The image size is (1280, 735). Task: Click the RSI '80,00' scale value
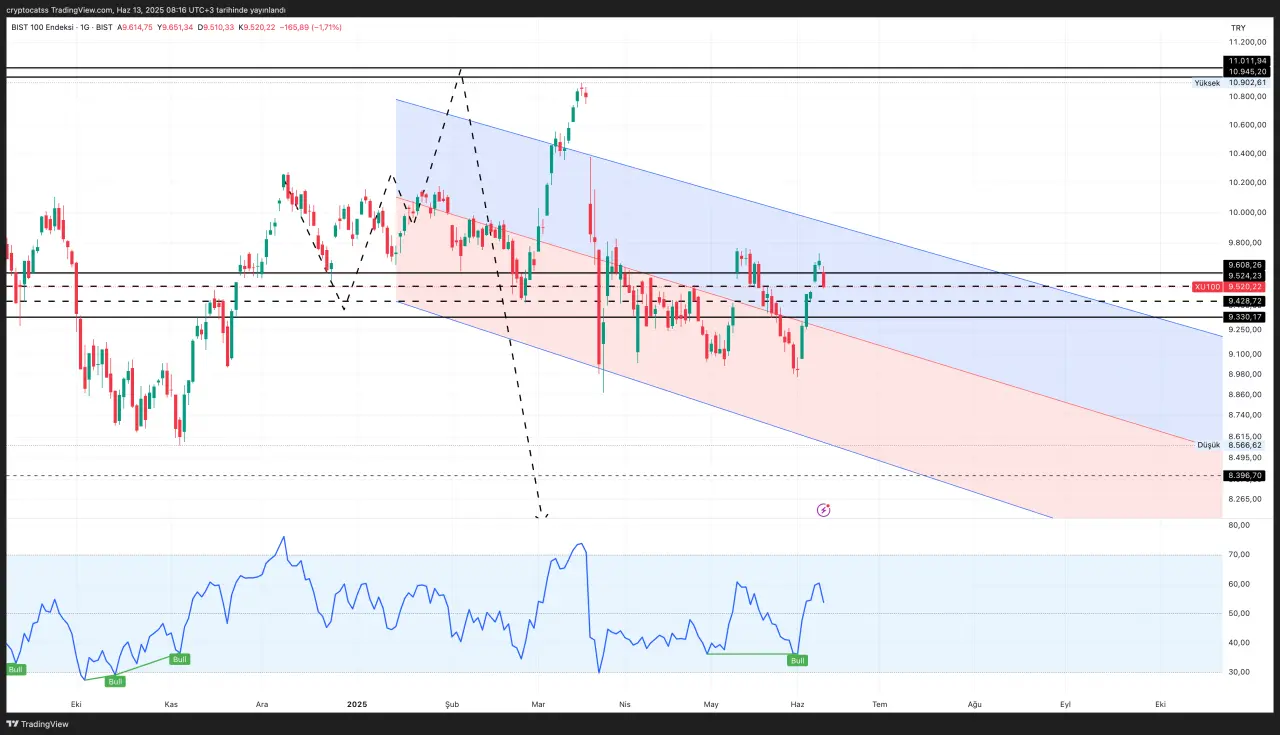[1239, 525]
